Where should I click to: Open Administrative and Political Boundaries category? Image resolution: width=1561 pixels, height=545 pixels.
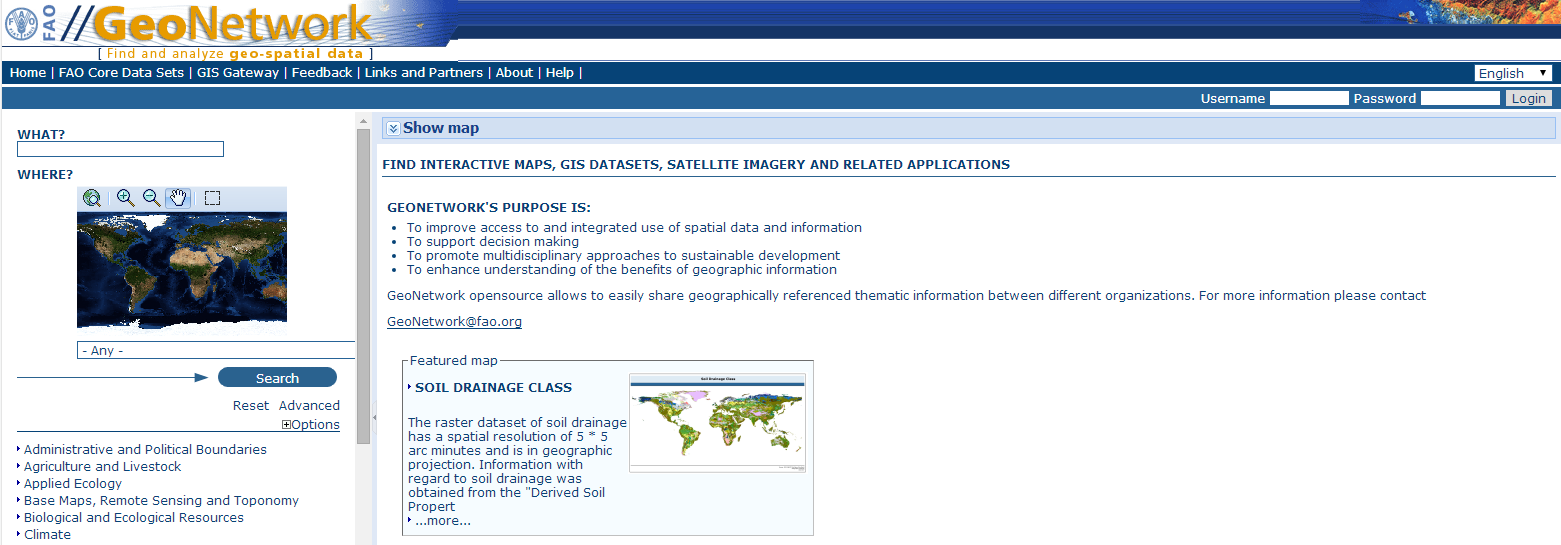coord(145,450)
